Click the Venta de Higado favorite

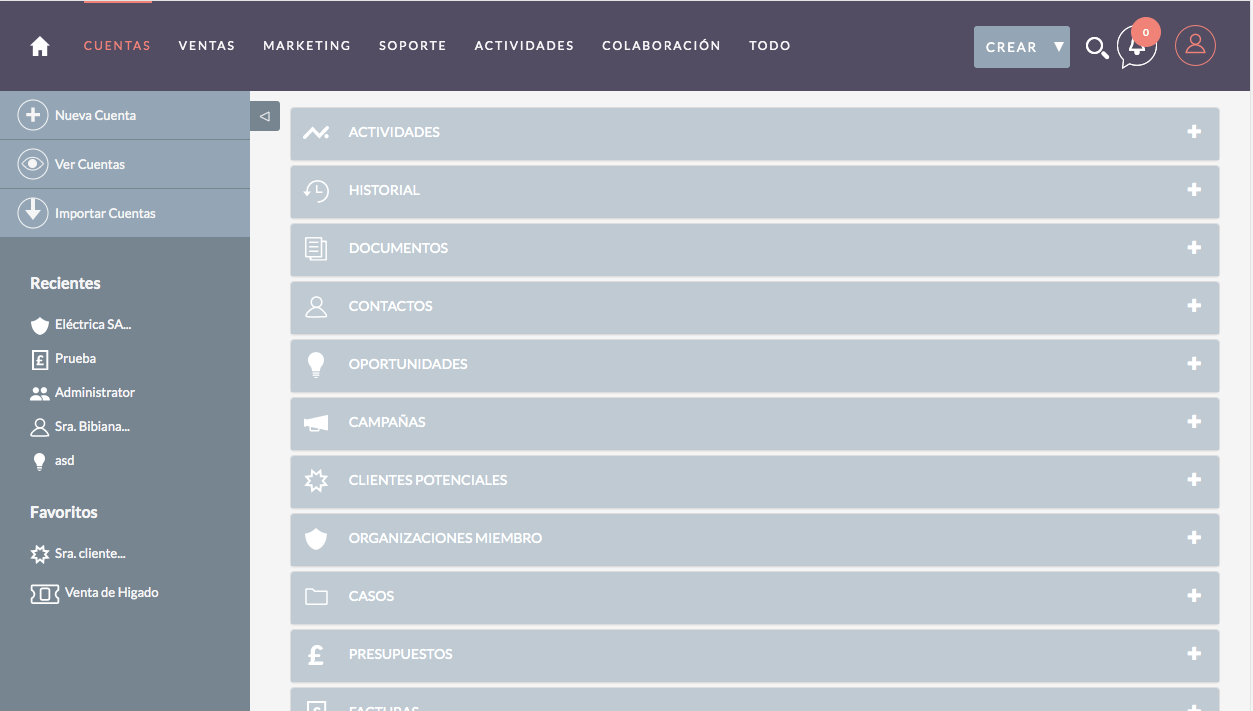(111, 593)
